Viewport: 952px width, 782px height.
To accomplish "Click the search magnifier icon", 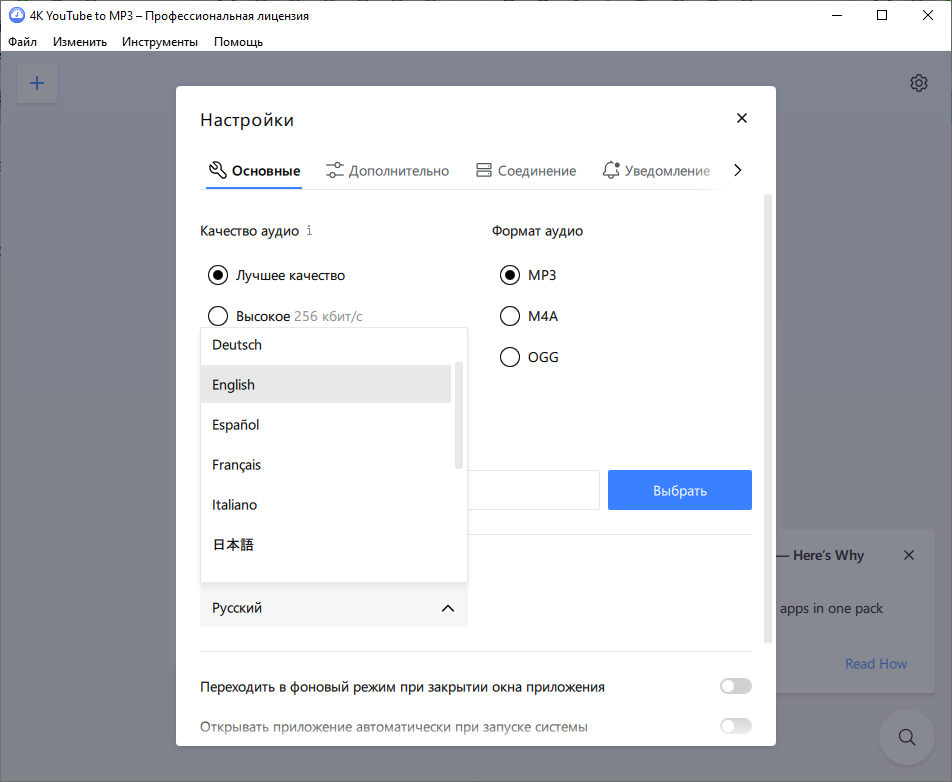I will (x=906, y=737).
